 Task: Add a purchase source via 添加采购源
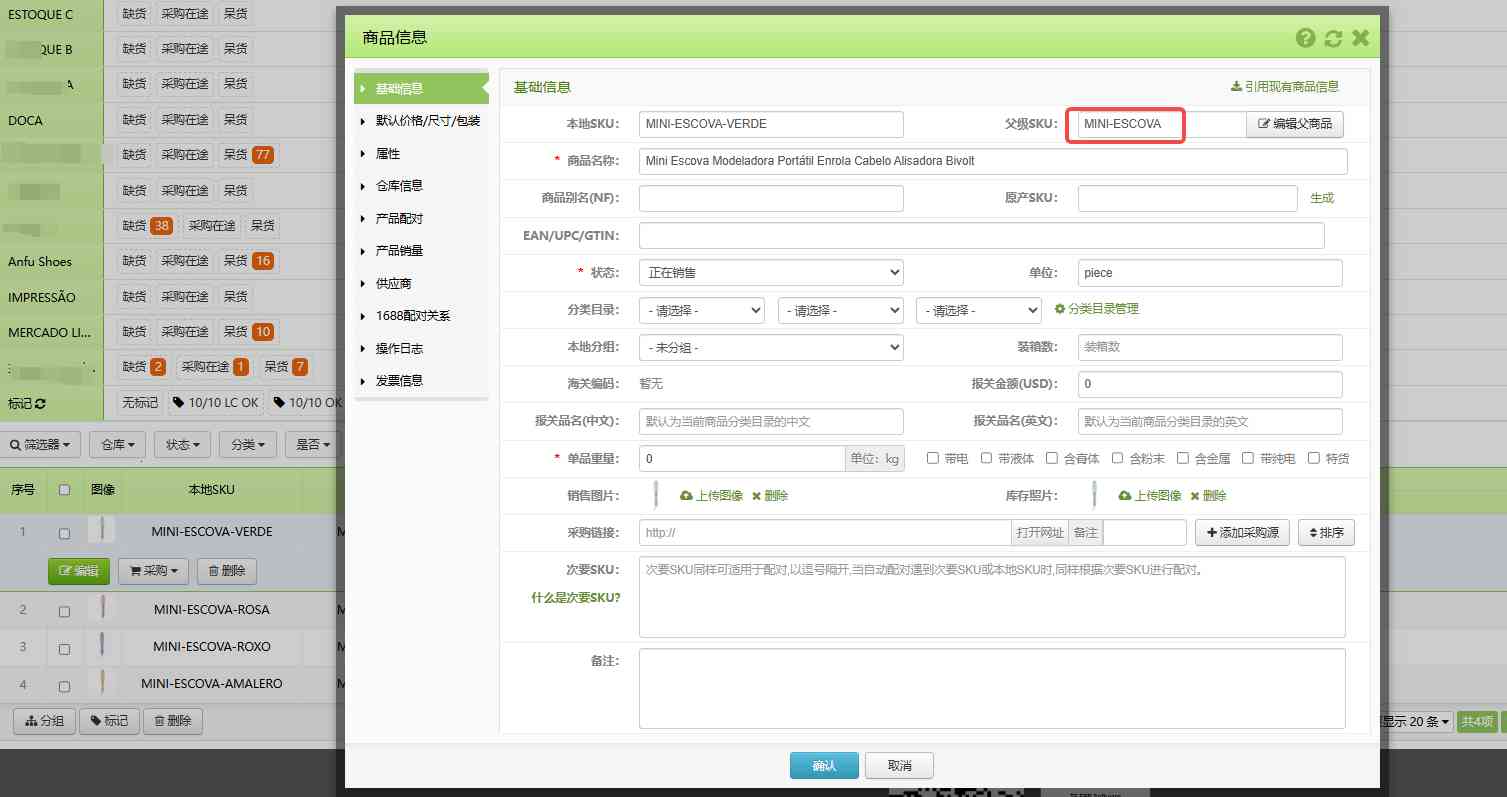(x=1241, y=532)
